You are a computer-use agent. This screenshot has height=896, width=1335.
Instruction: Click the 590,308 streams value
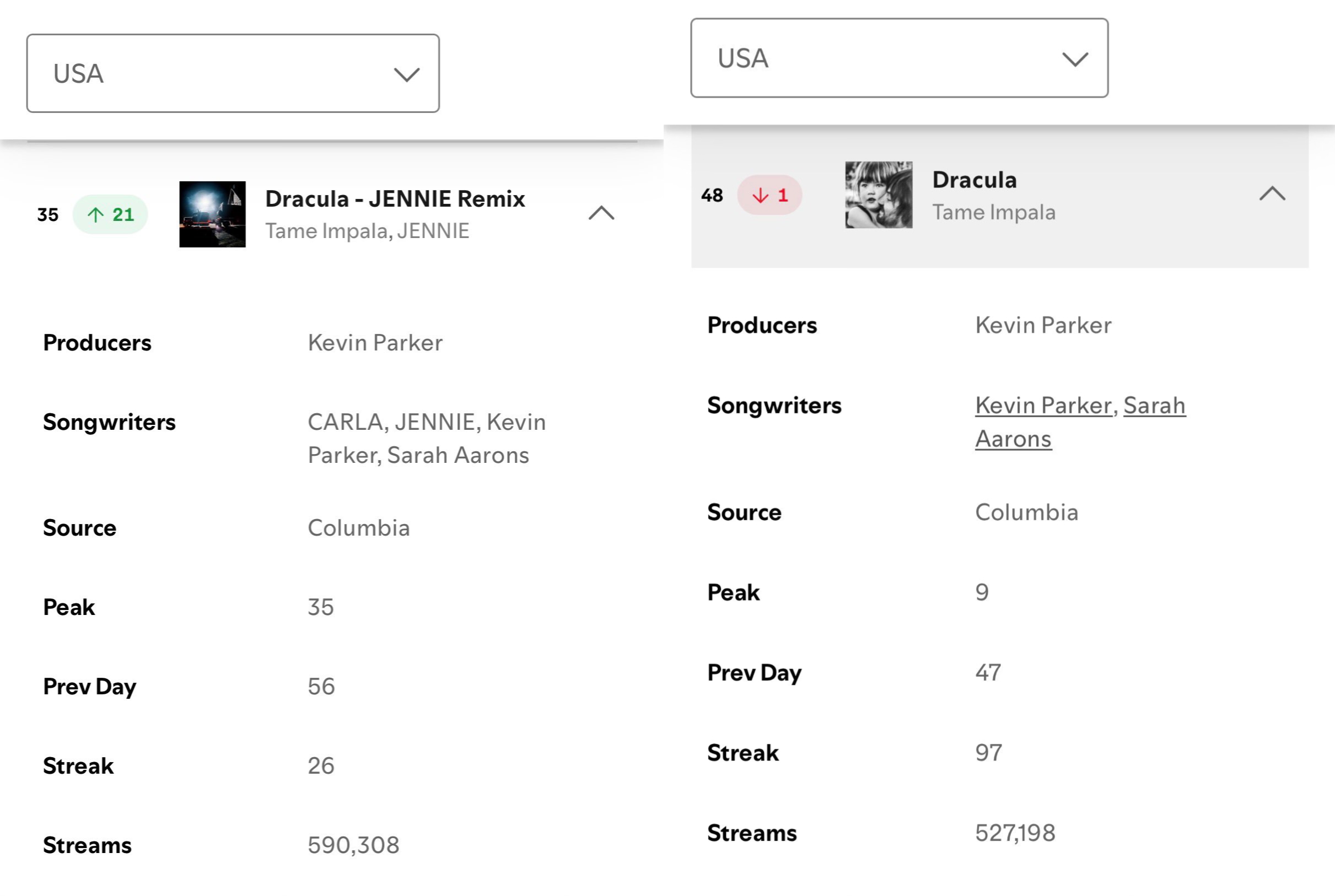pyautogui.click(x=353, y=845)
